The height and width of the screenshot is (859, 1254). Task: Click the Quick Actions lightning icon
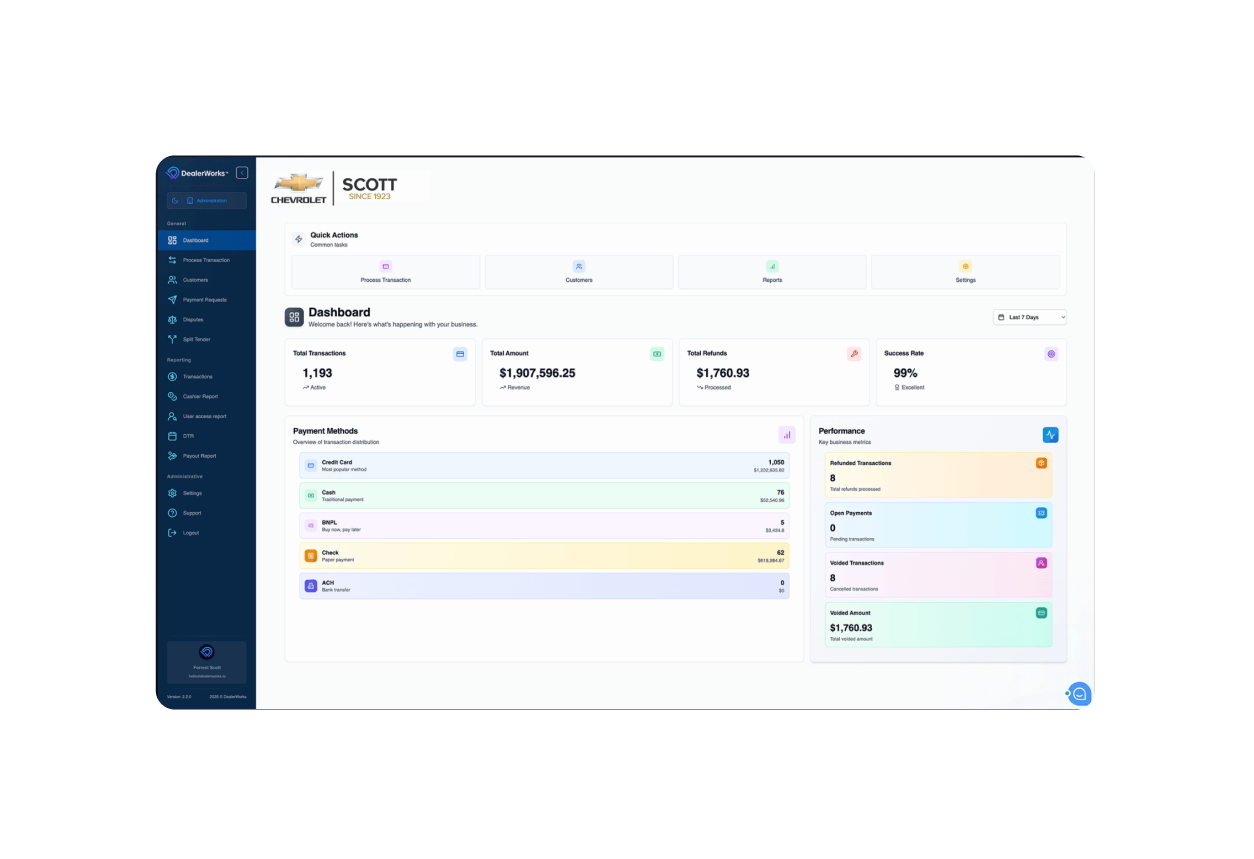pos(298,239)
